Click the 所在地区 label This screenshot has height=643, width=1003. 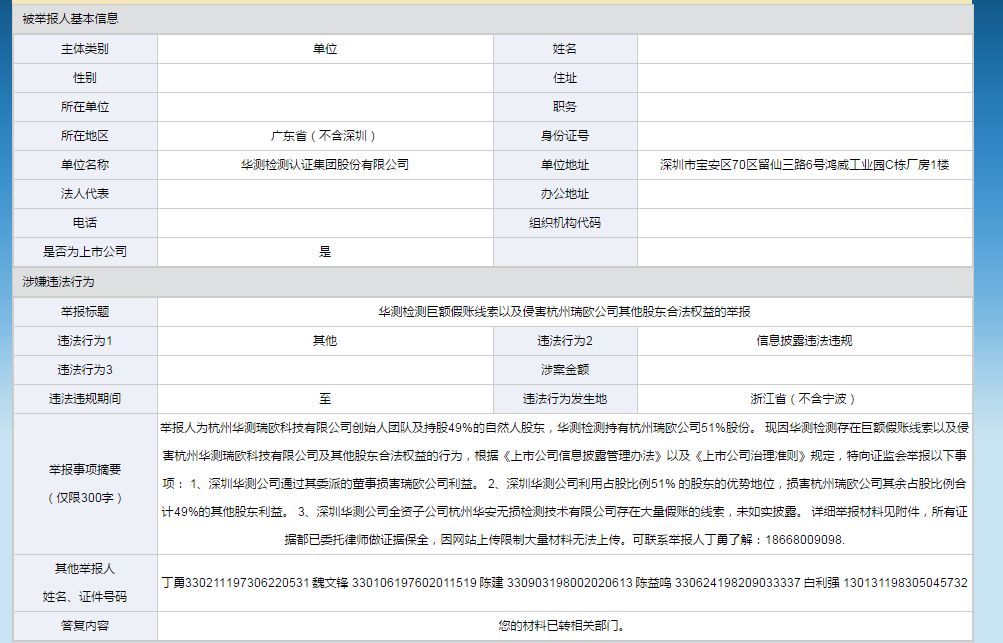(x=85, y=136)
